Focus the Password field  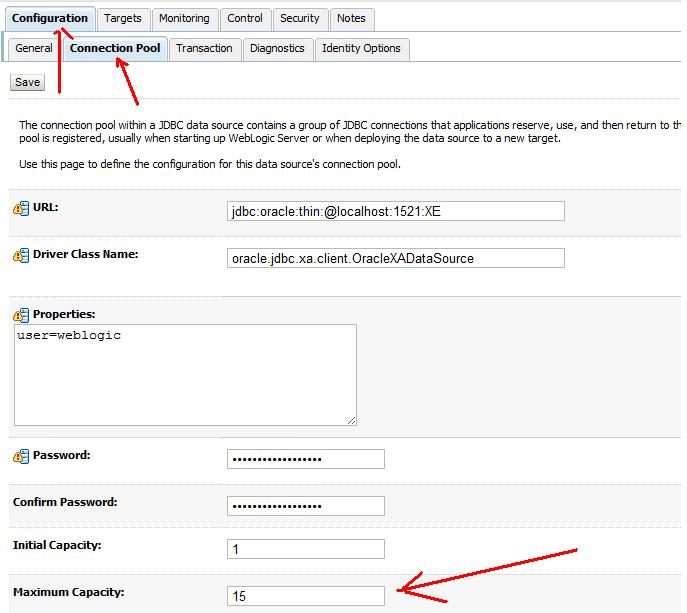coord(306,459)
